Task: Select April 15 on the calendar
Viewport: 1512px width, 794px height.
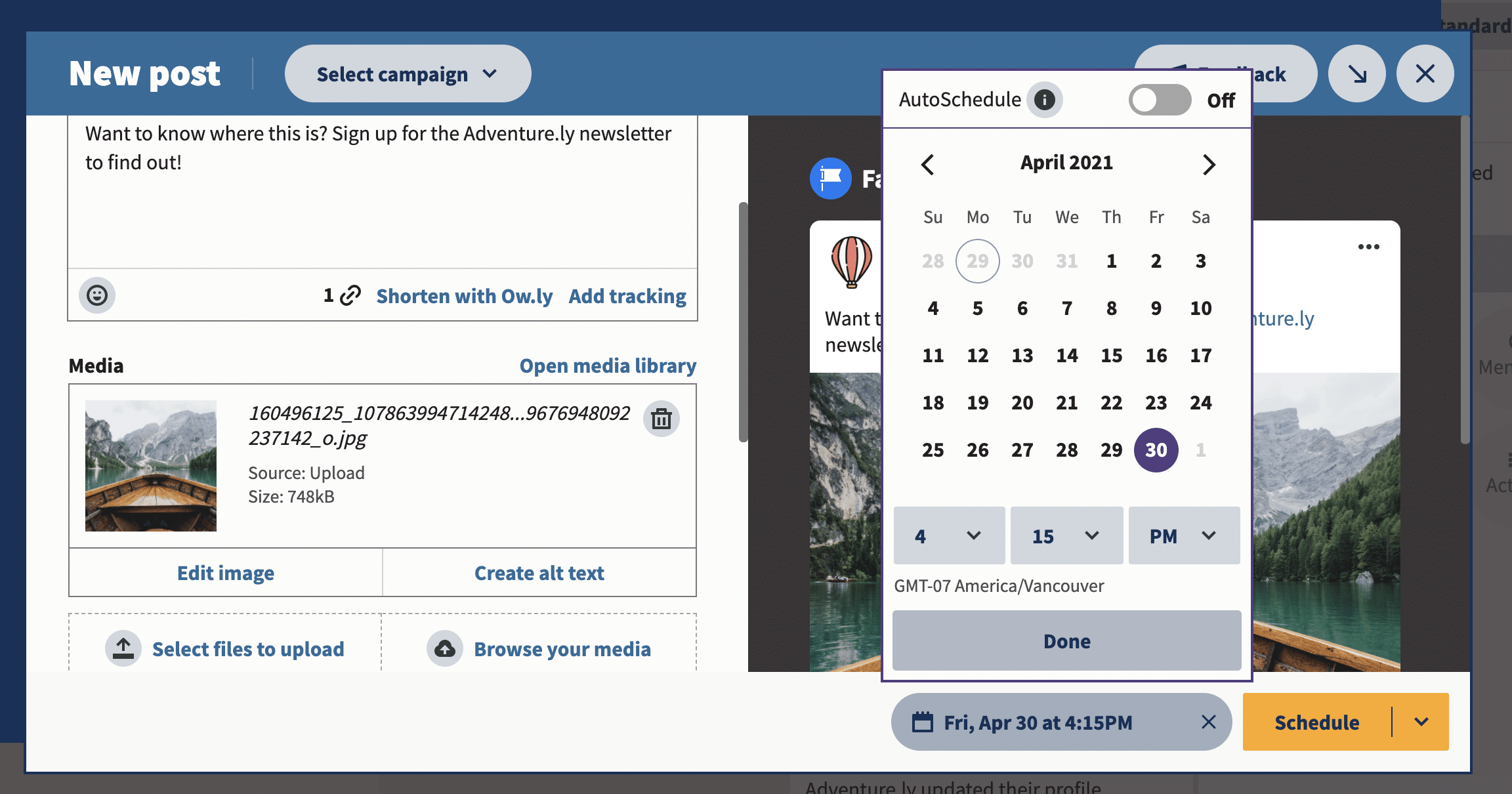Action: [1111, 355]
